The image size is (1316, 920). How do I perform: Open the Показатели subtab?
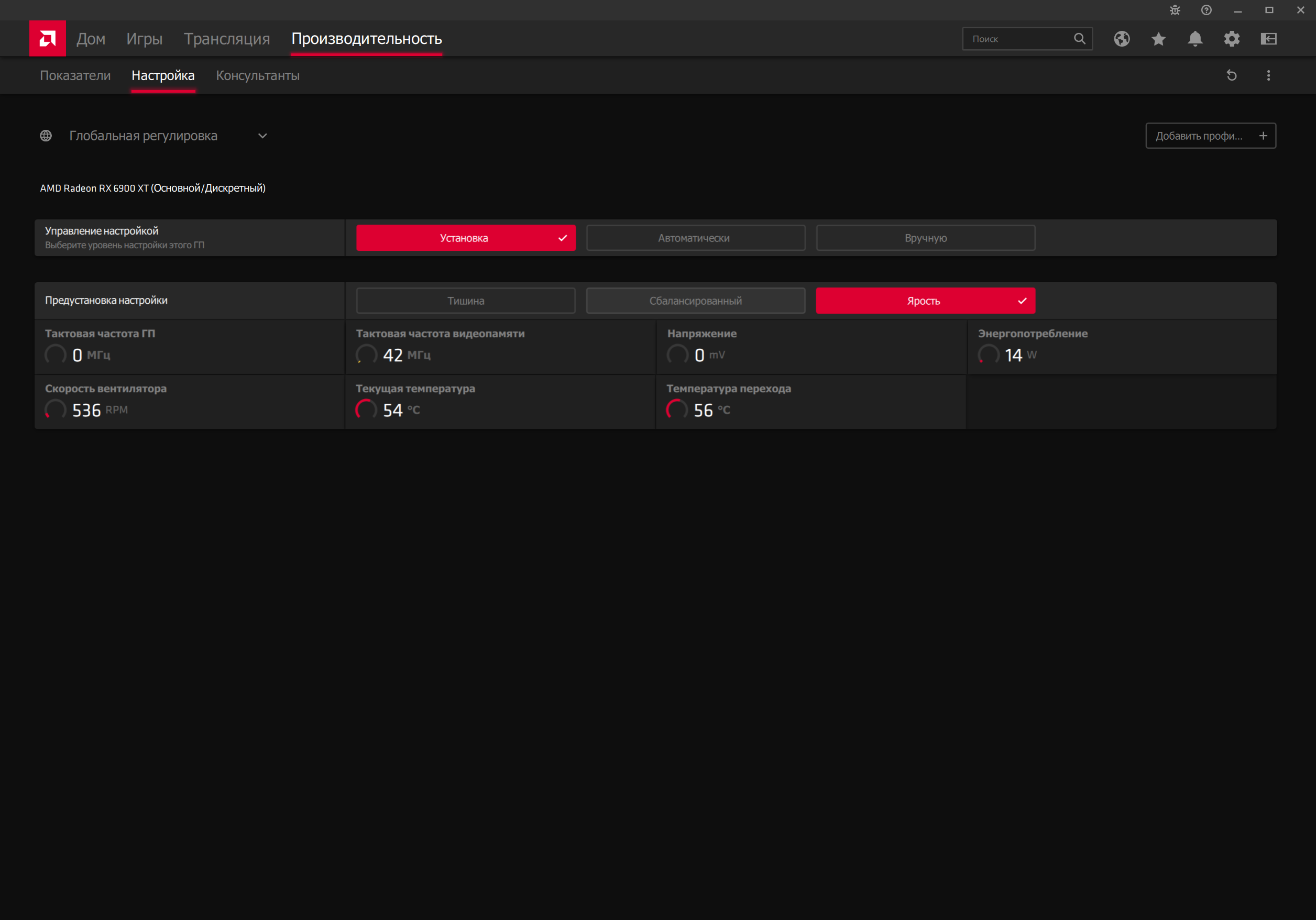[x=75, y=75]
